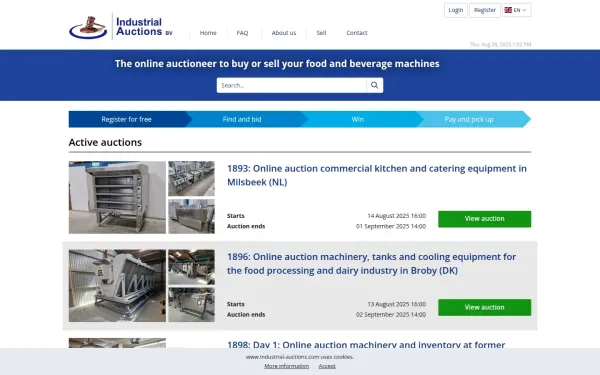The image size is (600, 375).
Task: Go to the Home menu item
Action: click(x=208, y=33)
